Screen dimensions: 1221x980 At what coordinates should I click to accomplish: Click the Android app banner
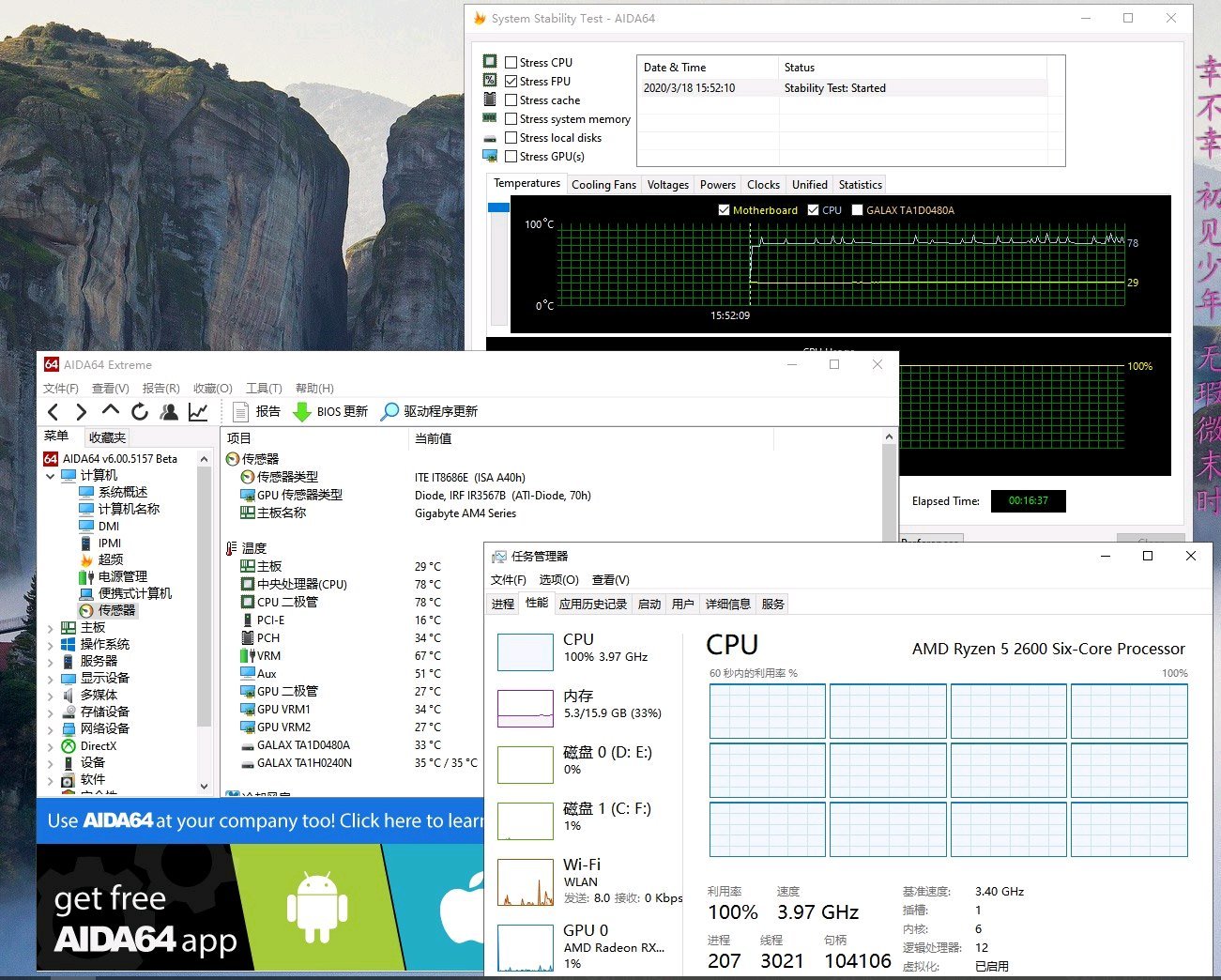click(x=316, y=908)
